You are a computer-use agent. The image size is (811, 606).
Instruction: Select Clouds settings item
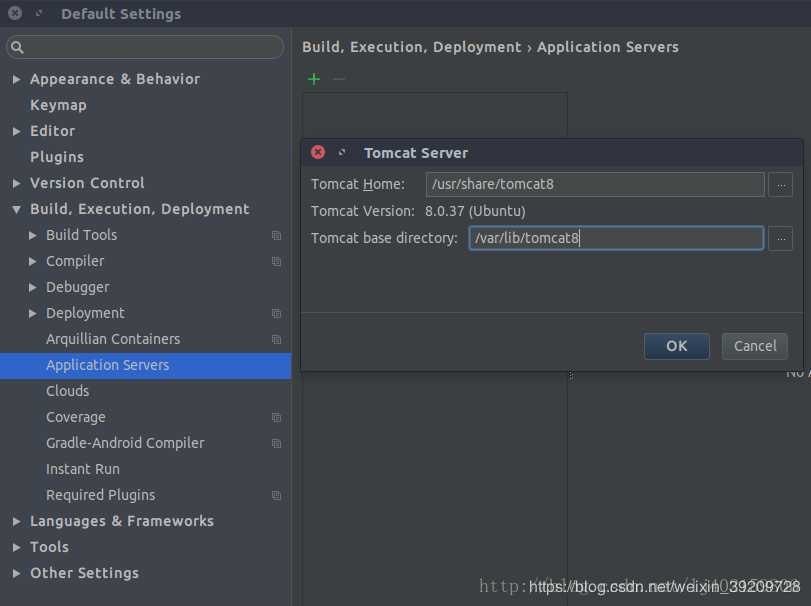coord(68,391)
